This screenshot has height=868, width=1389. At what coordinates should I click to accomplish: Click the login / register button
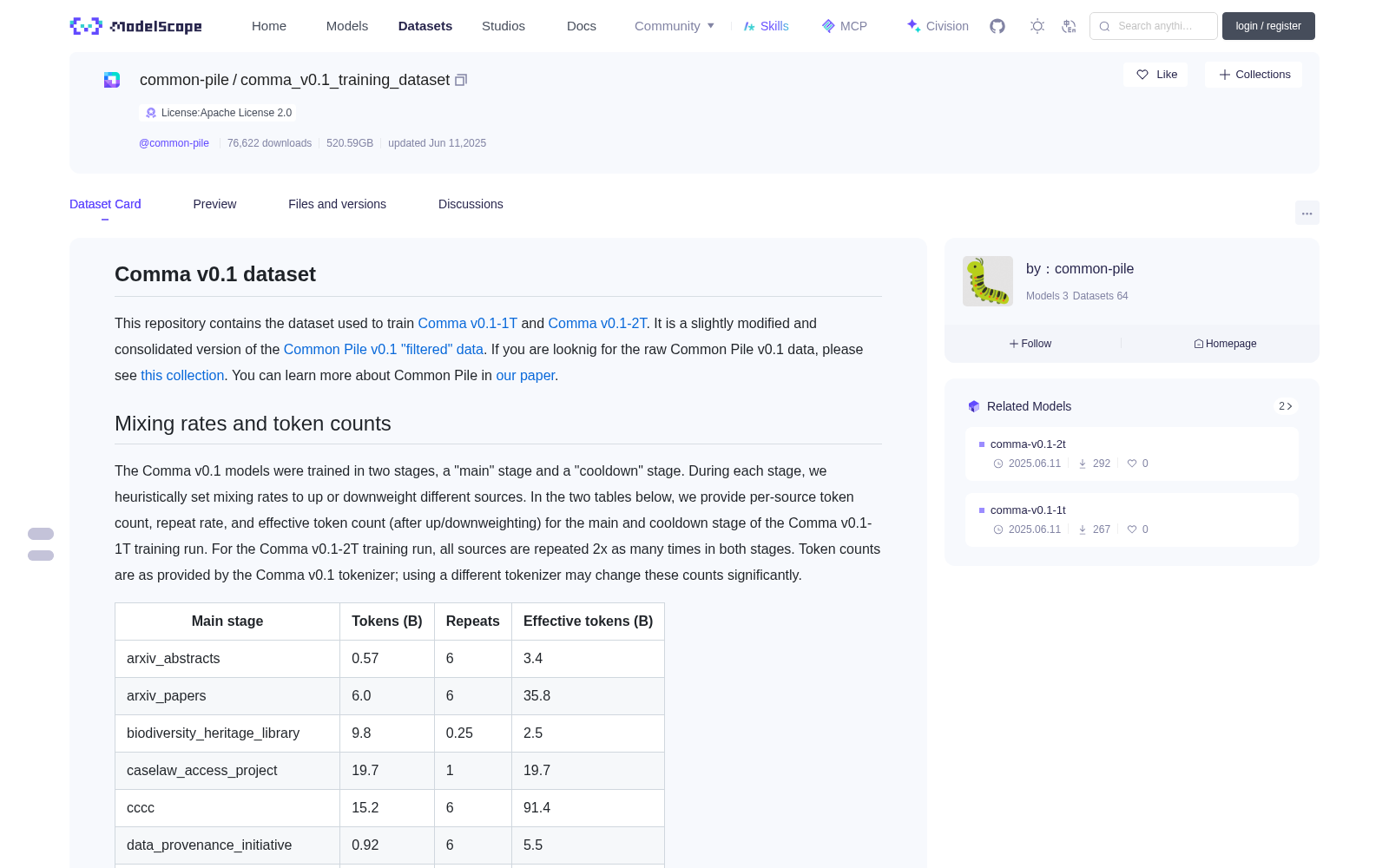pyautogui.click(x=1268, y=26)
